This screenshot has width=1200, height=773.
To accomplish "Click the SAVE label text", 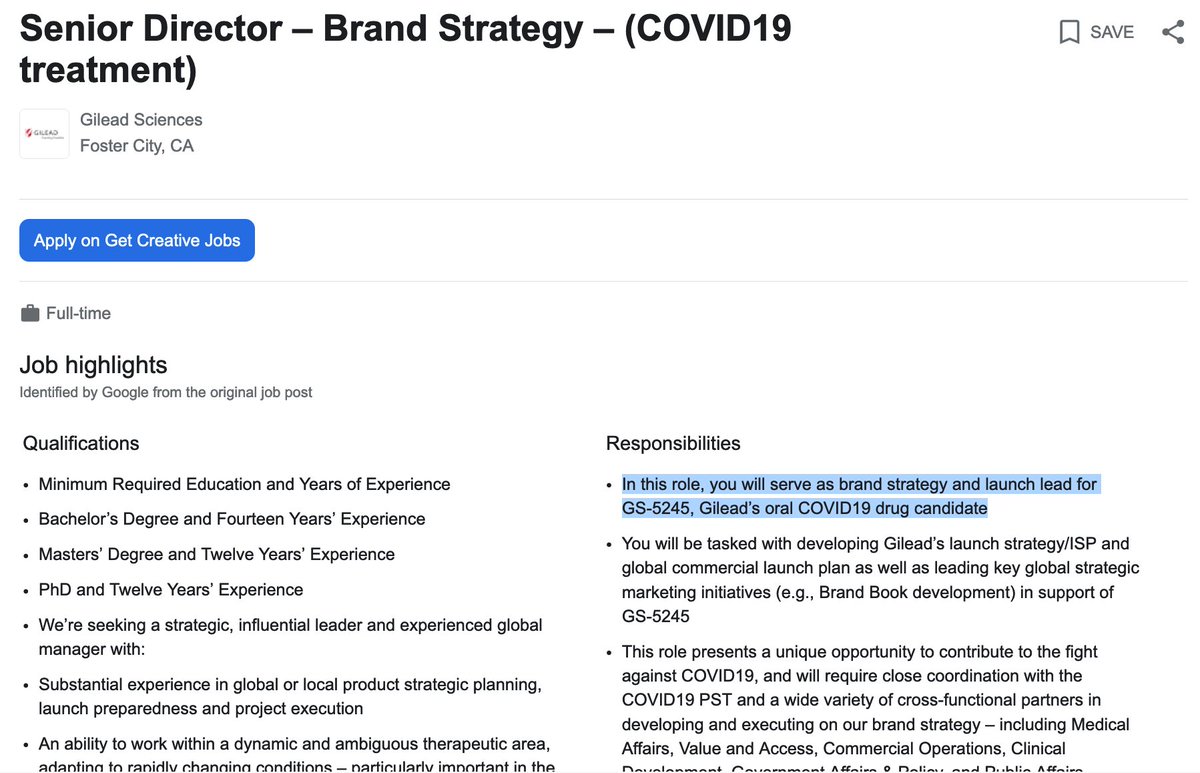I will click(1111, 33).
